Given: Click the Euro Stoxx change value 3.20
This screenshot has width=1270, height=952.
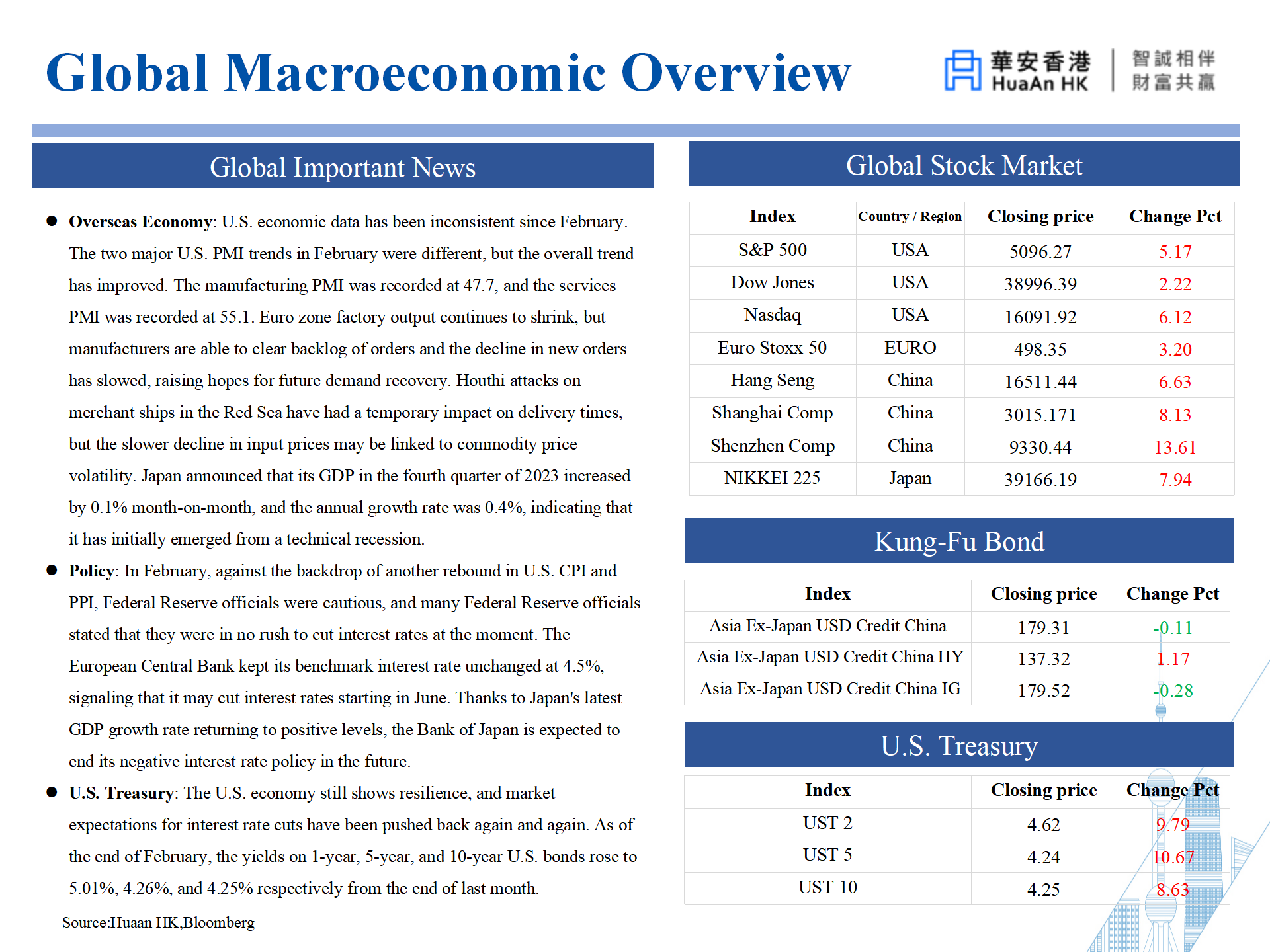Looking at the screenshot, I should (x=1175, y=349).
